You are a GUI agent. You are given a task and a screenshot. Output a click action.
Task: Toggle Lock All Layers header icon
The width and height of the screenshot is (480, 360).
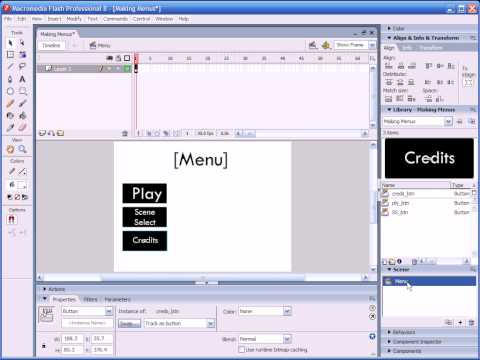118,58
